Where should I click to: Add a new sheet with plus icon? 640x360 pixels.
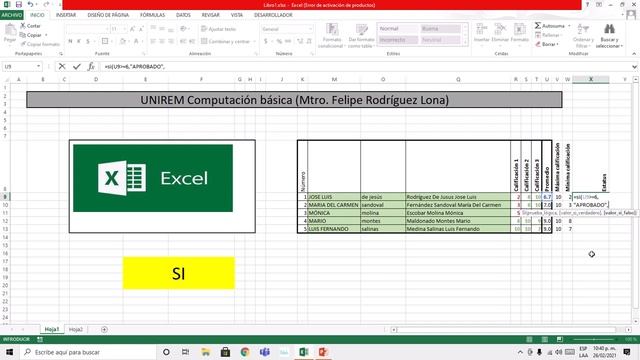[104, 329]
